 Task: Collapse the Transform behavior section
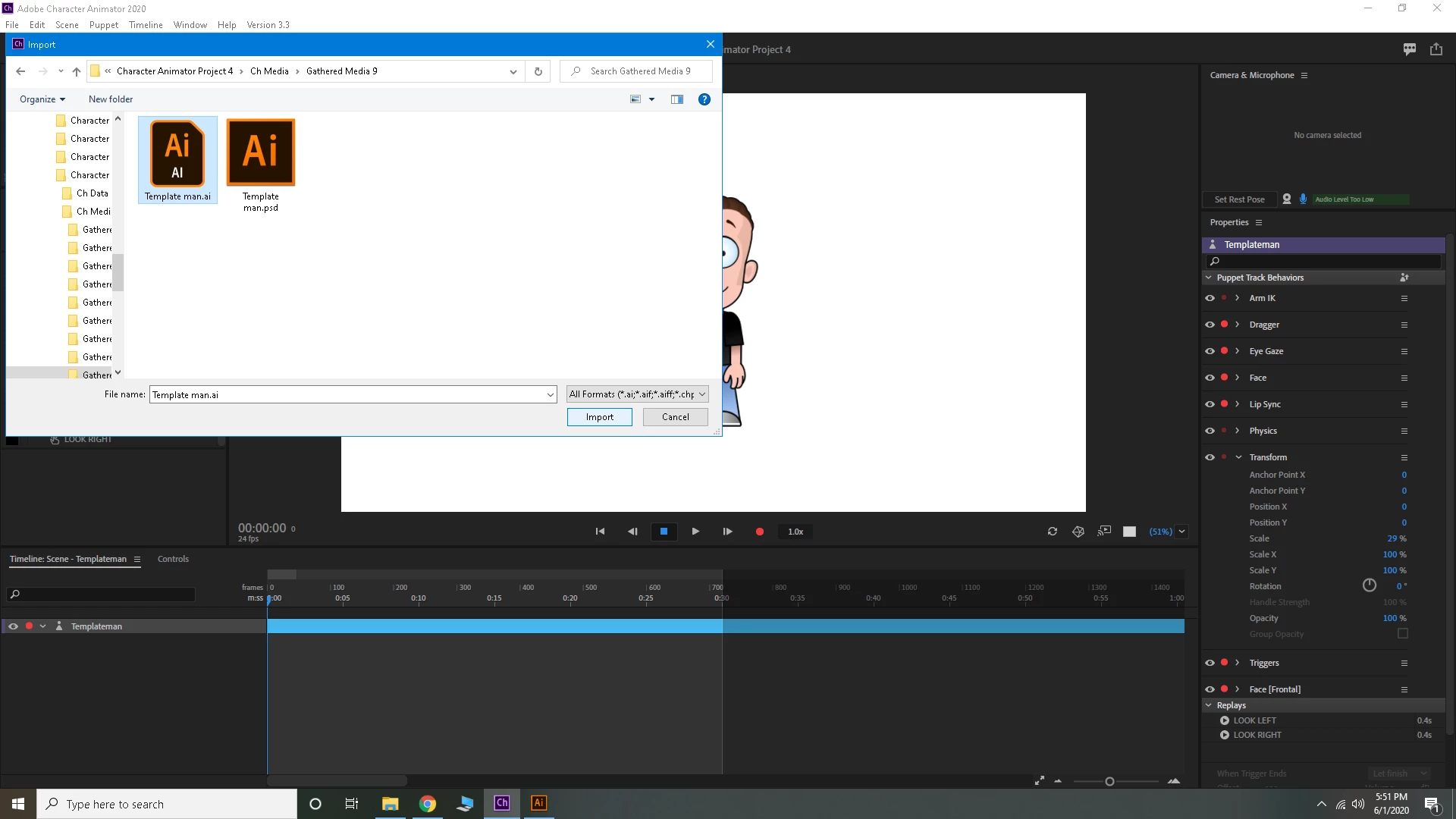[1238, 457]
